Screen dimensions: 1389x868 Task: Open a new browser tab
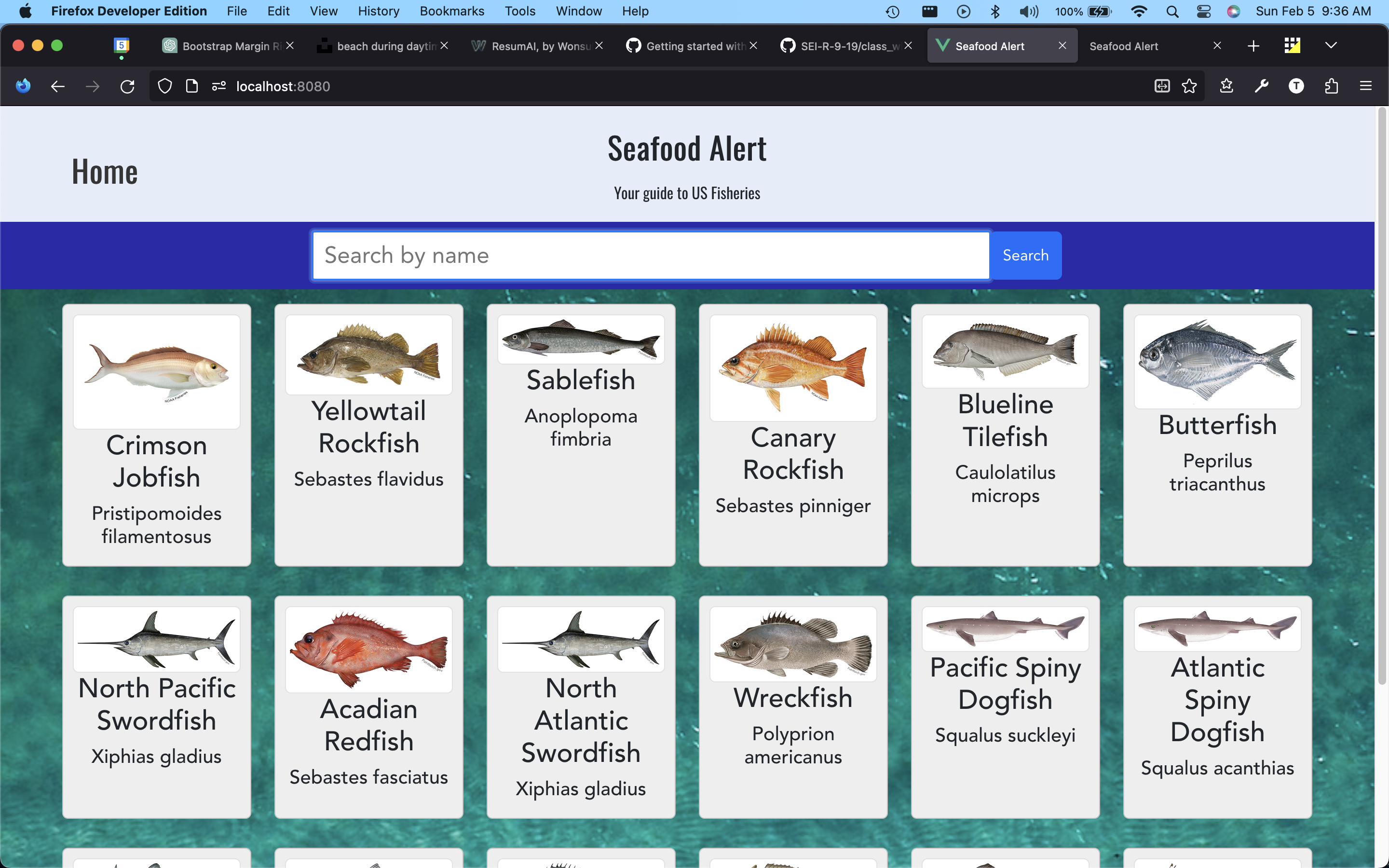click(1253, 46)
